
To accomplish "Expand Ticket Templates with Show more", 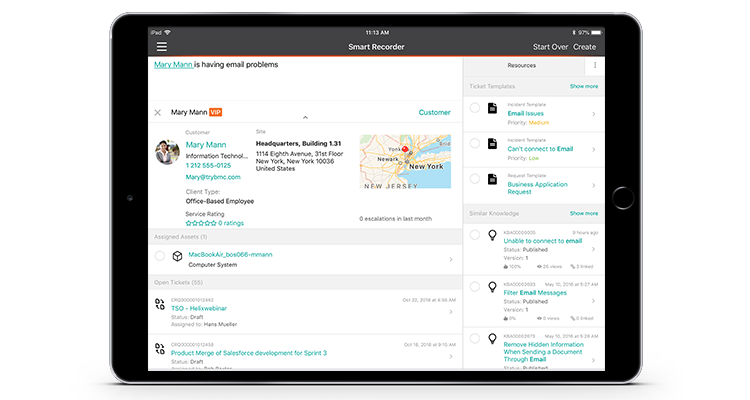I will pos(584,86).
